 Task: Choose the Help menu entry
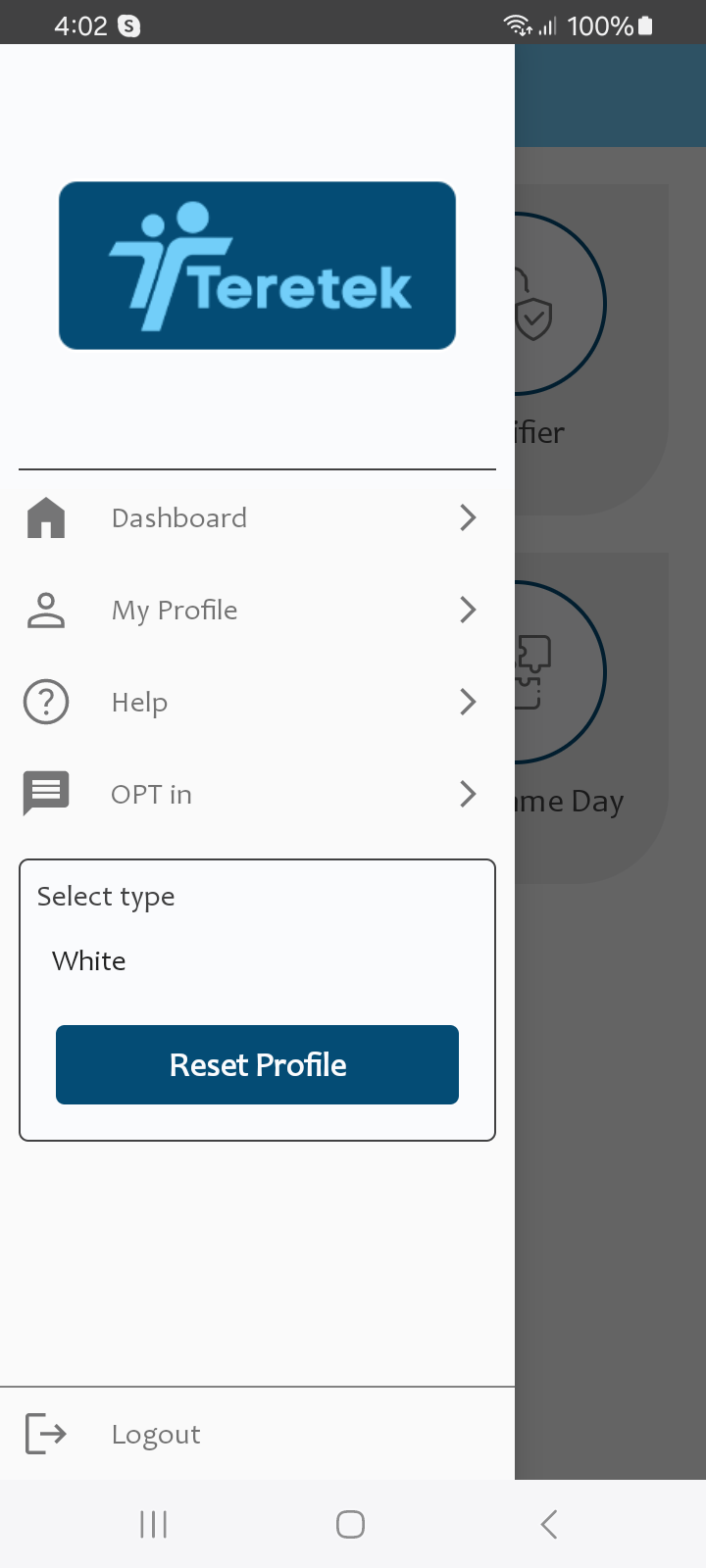click(x=139, y=702)
